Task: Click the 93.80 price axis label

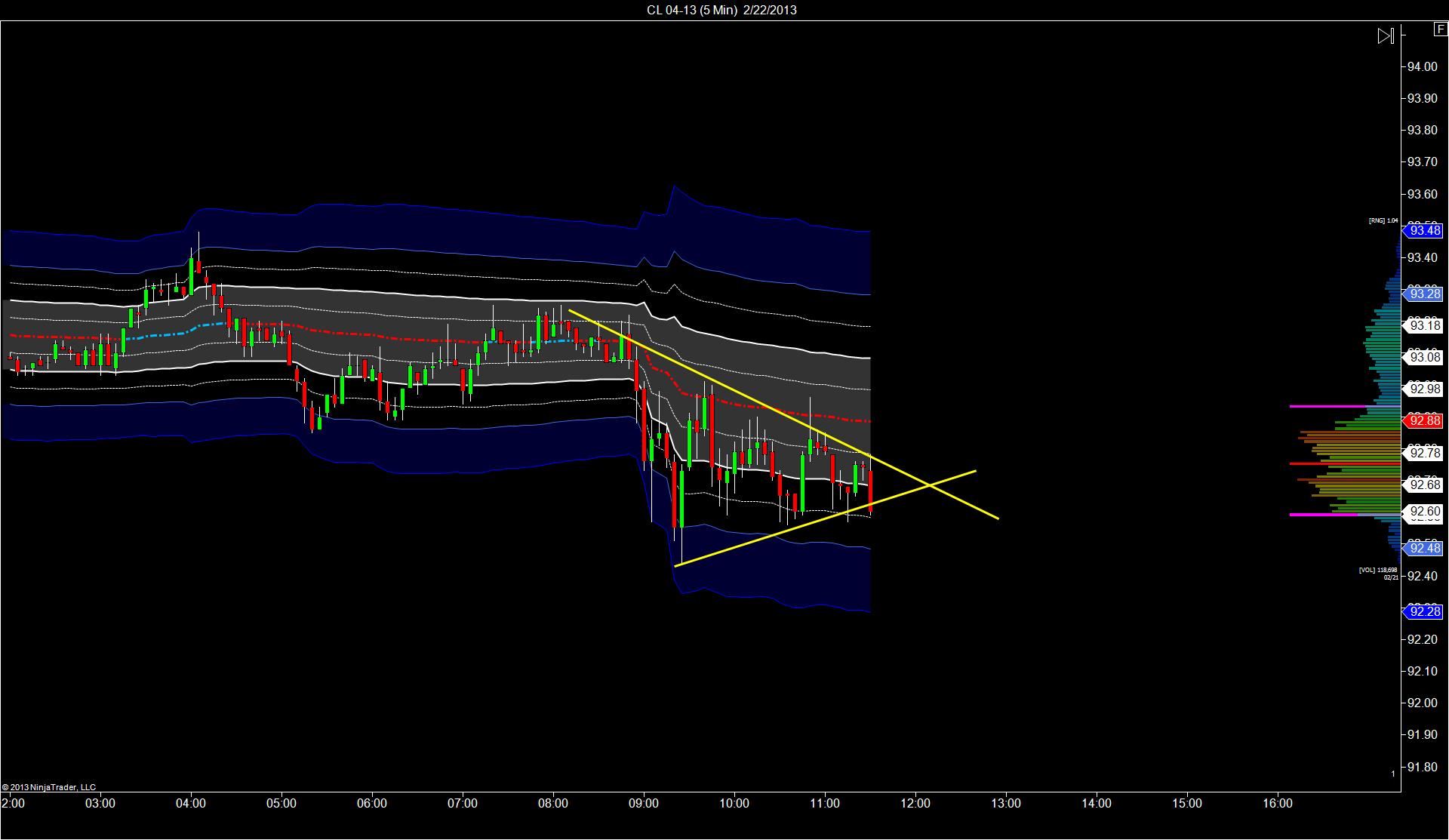Action: 1423,130
